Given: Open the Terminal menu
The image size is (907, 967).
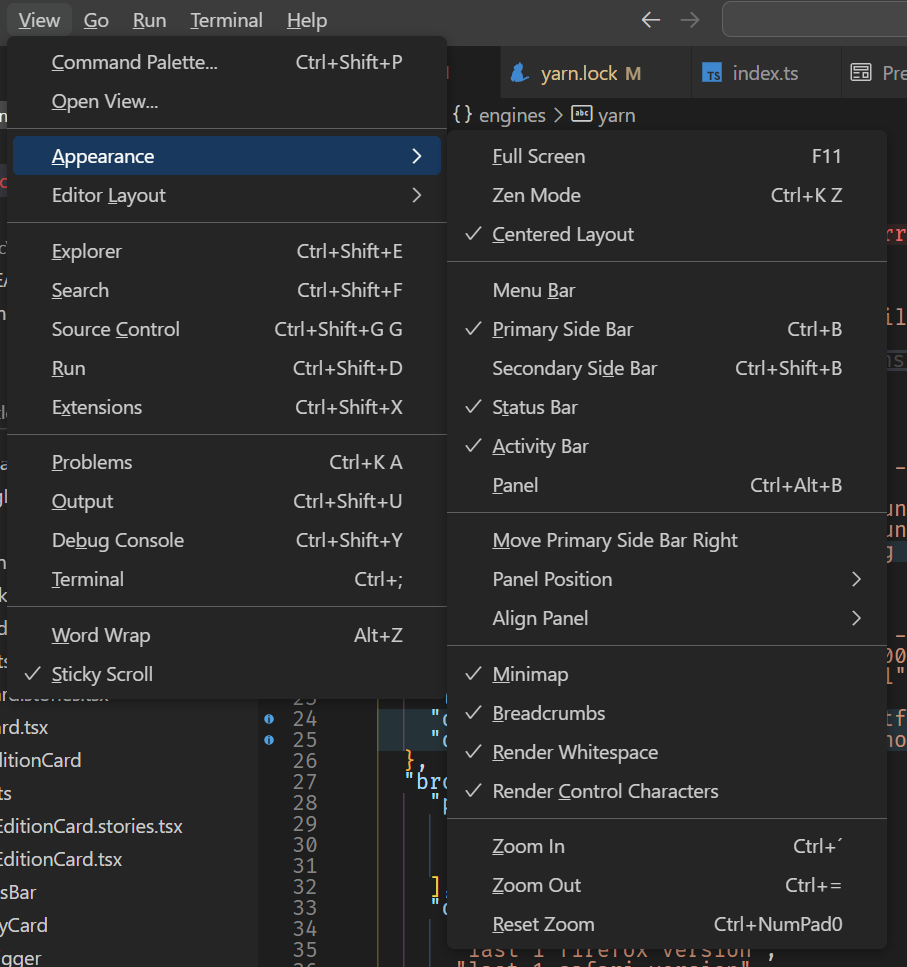Looking at the screenshot, I should tap(226, 20).
